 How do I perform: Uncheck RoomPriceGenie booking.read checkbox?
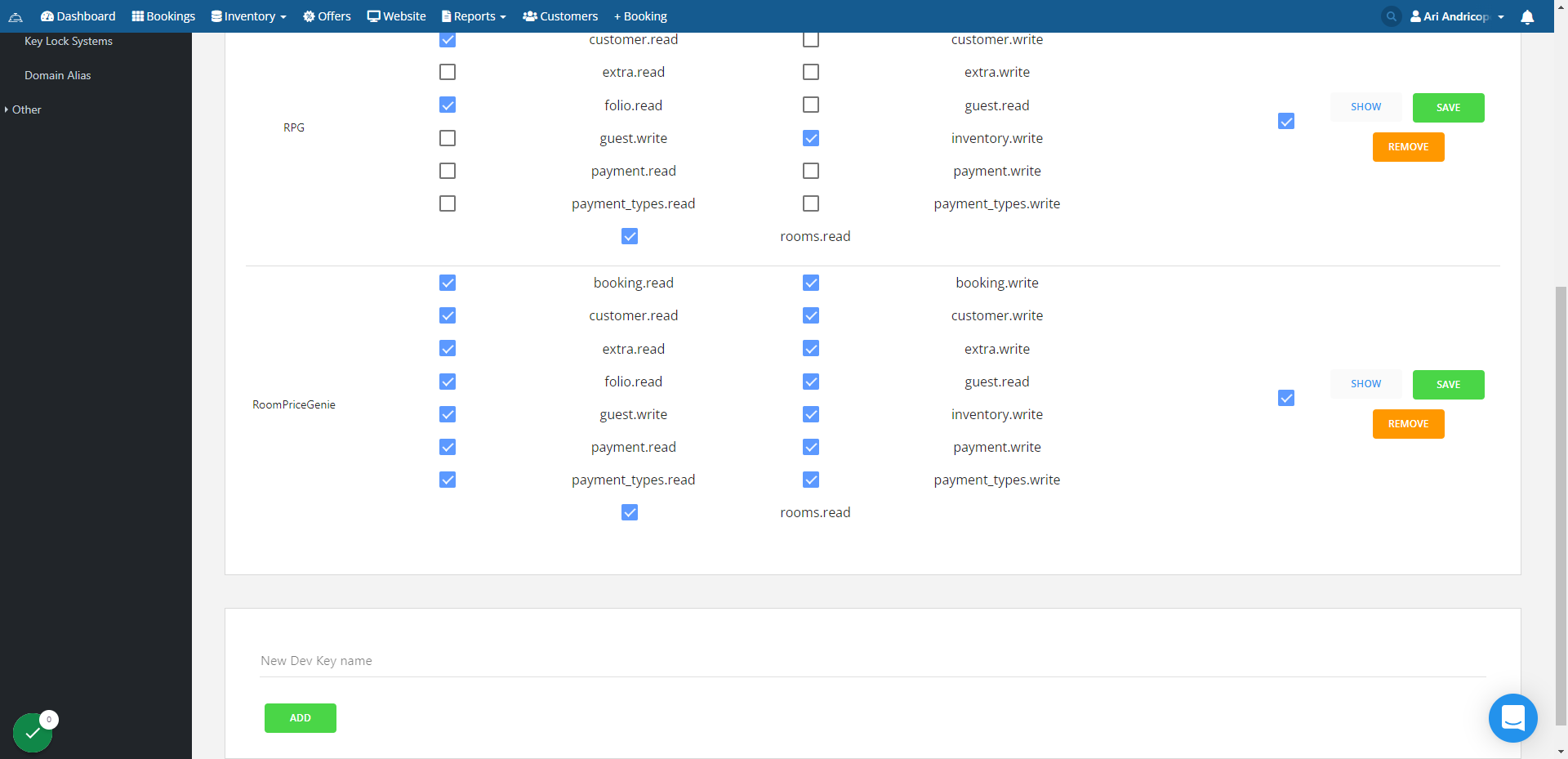[448, 283]
